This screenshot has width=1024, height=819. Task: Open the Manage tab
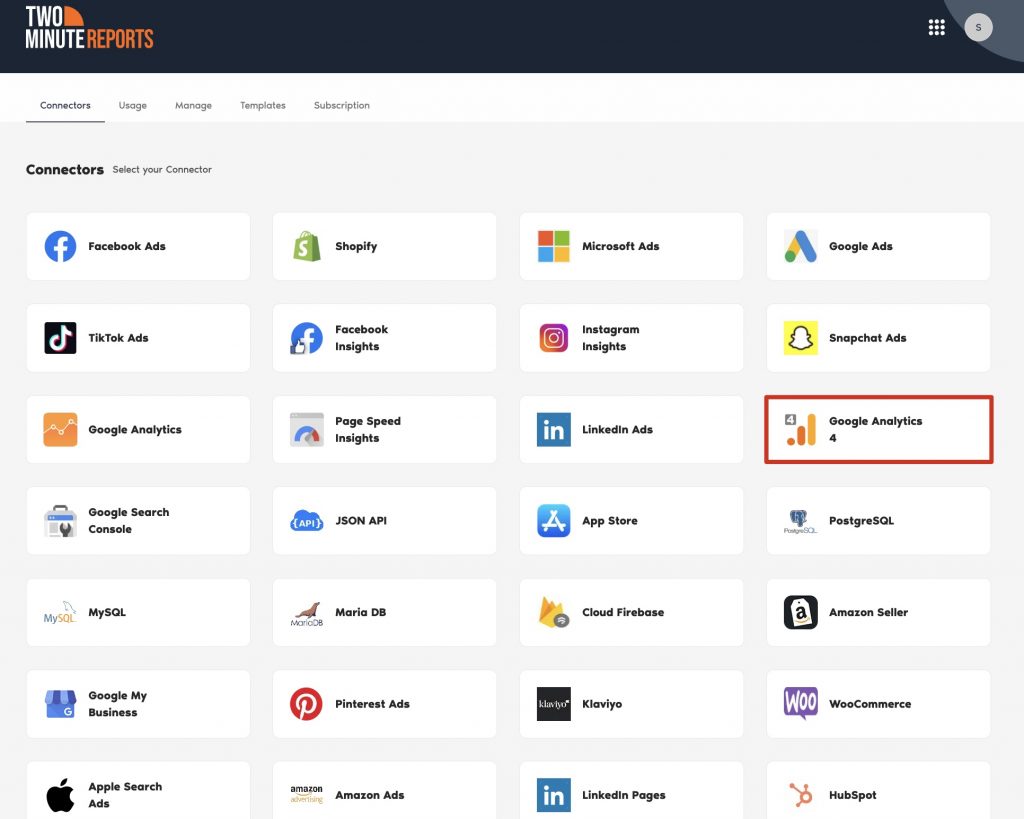click(x=193, y=105)
